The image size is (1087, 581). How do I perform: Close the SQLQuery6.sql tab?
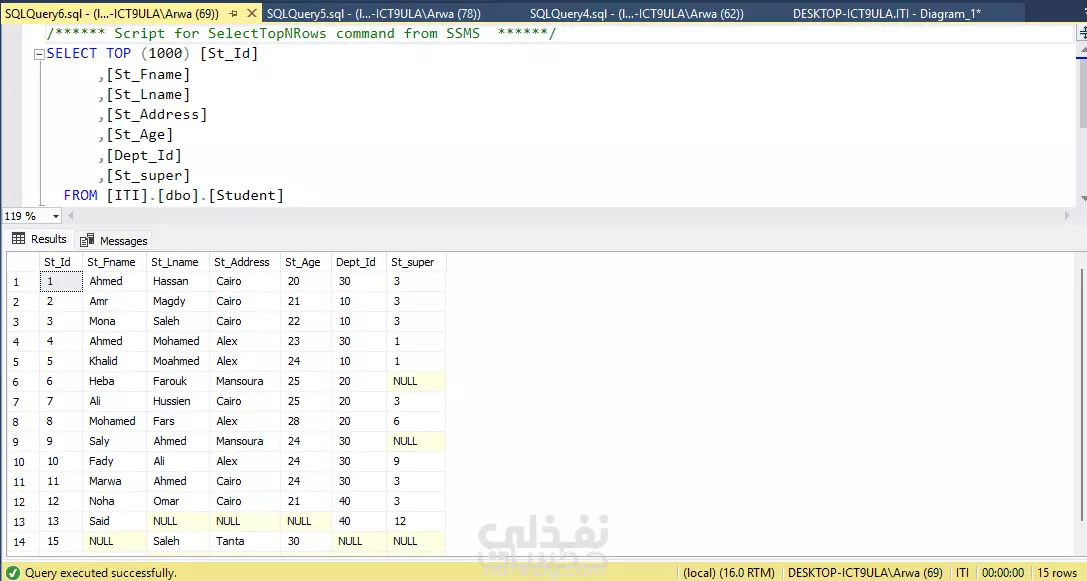[x=252, y=13]
